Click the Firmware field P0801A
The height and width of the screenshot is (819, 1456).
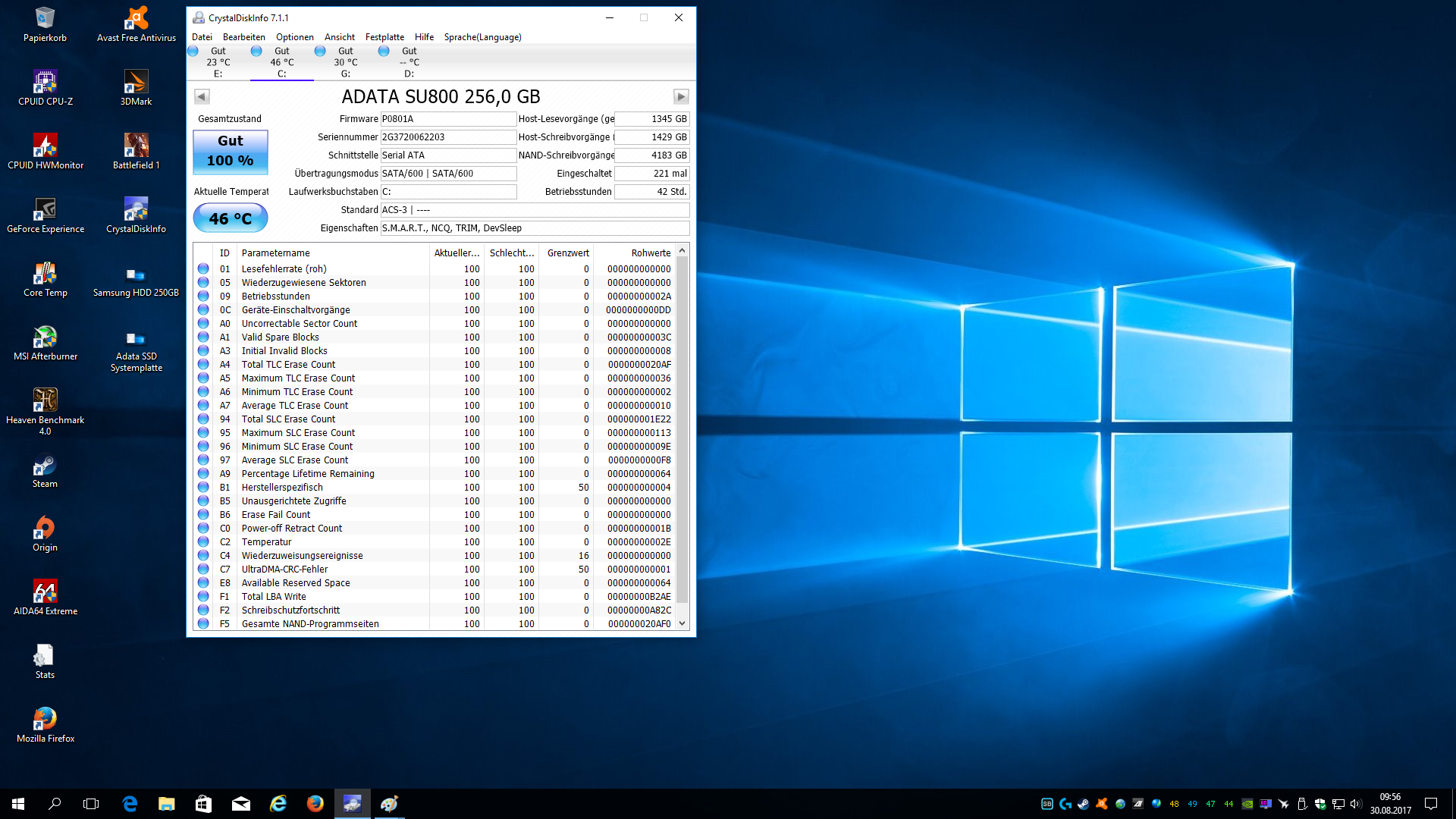pos(447,119)
